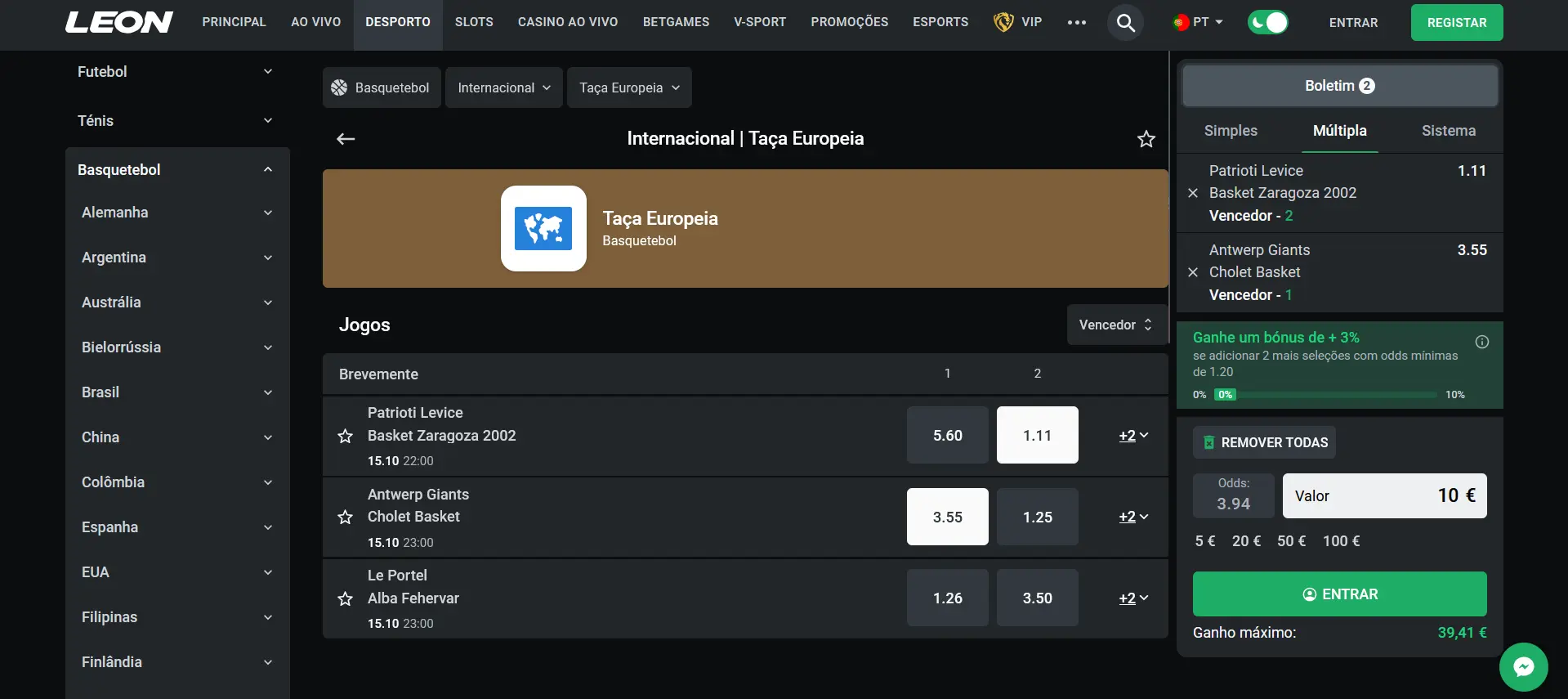Show +2 more markets for Le Portel
The height and width of the screenshot is (699, 1568).
pyautogui.click(x=1133, y=598)
